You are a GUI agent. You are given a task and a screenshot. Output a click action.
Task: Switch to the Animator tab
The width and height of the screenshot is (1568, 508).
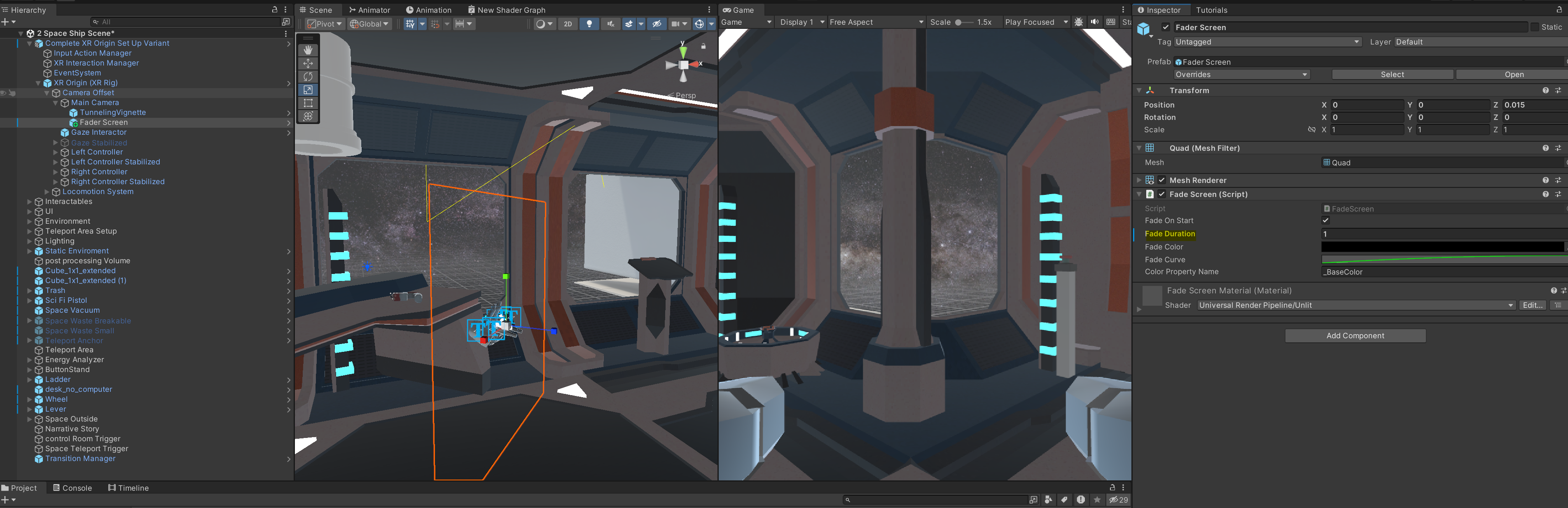pyautogui.click(x=369, y=10)
